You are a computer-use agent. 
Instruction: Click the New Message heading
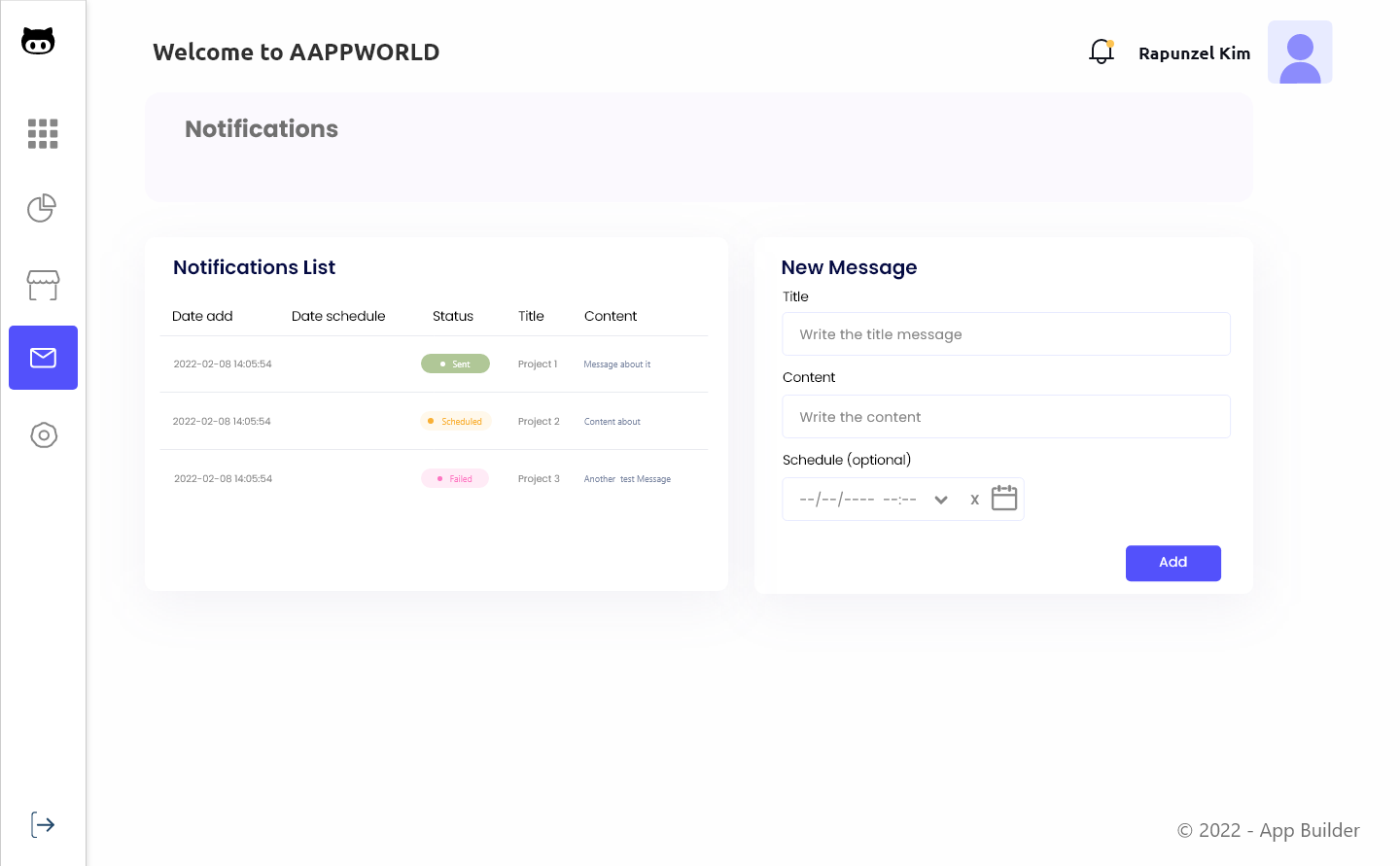pos(849,267)
